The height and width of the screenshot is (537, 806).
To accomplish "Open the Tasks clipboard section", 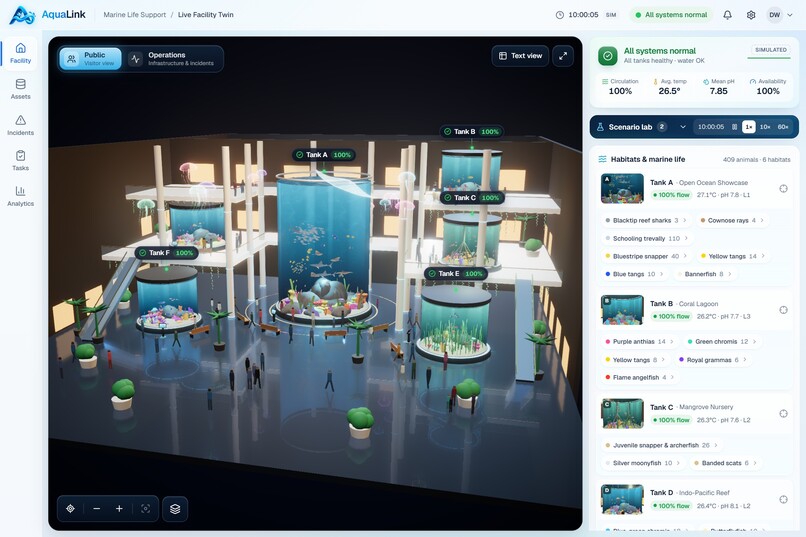I will 20,160.
